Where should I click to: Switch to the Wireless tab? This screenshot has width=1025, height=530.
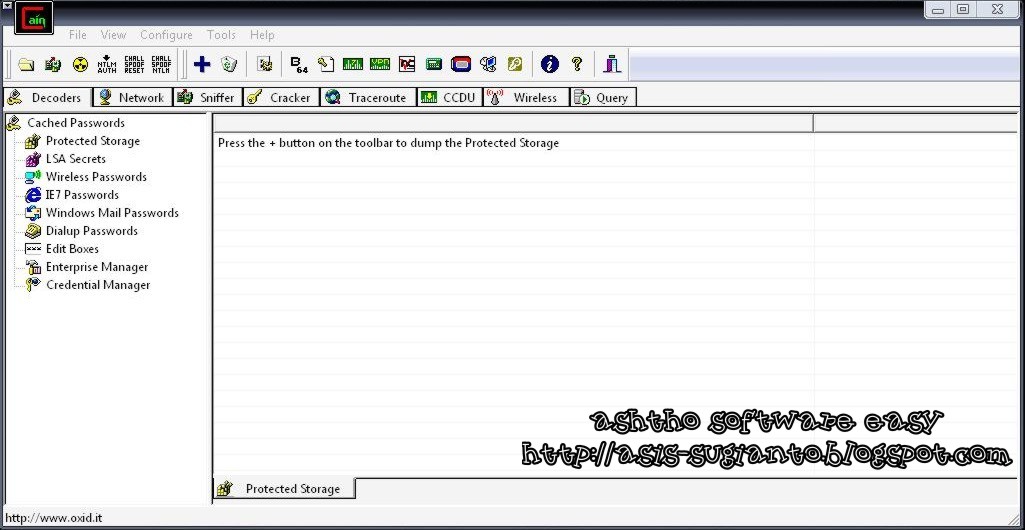(526, 97)
